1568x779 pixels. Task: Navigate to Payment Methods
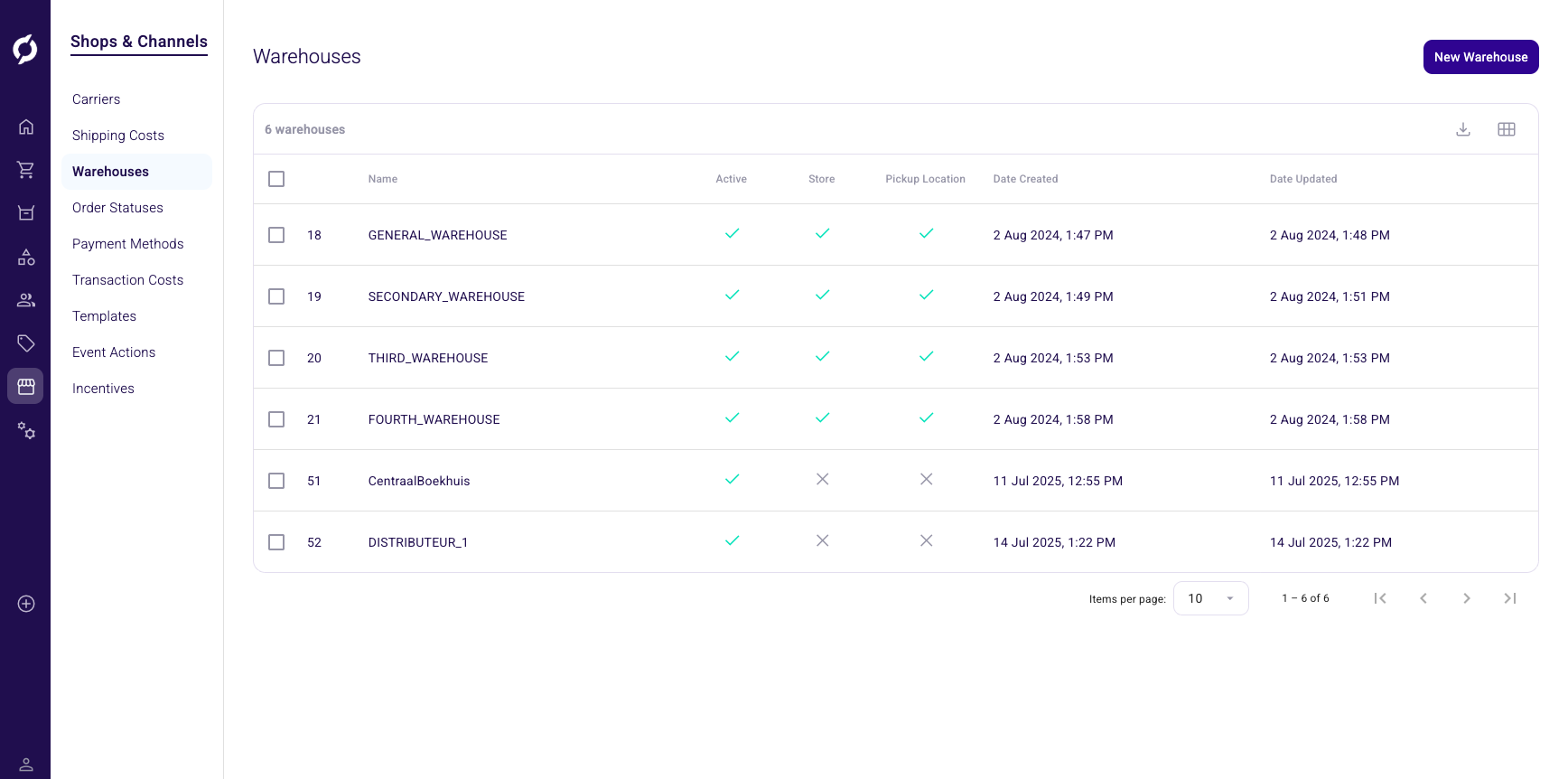pyautogui.click(x=128, y=244)
